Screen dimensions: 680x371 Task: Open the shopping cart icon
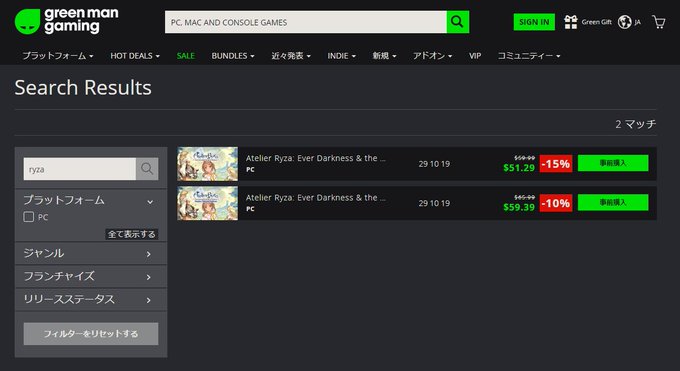659,22
